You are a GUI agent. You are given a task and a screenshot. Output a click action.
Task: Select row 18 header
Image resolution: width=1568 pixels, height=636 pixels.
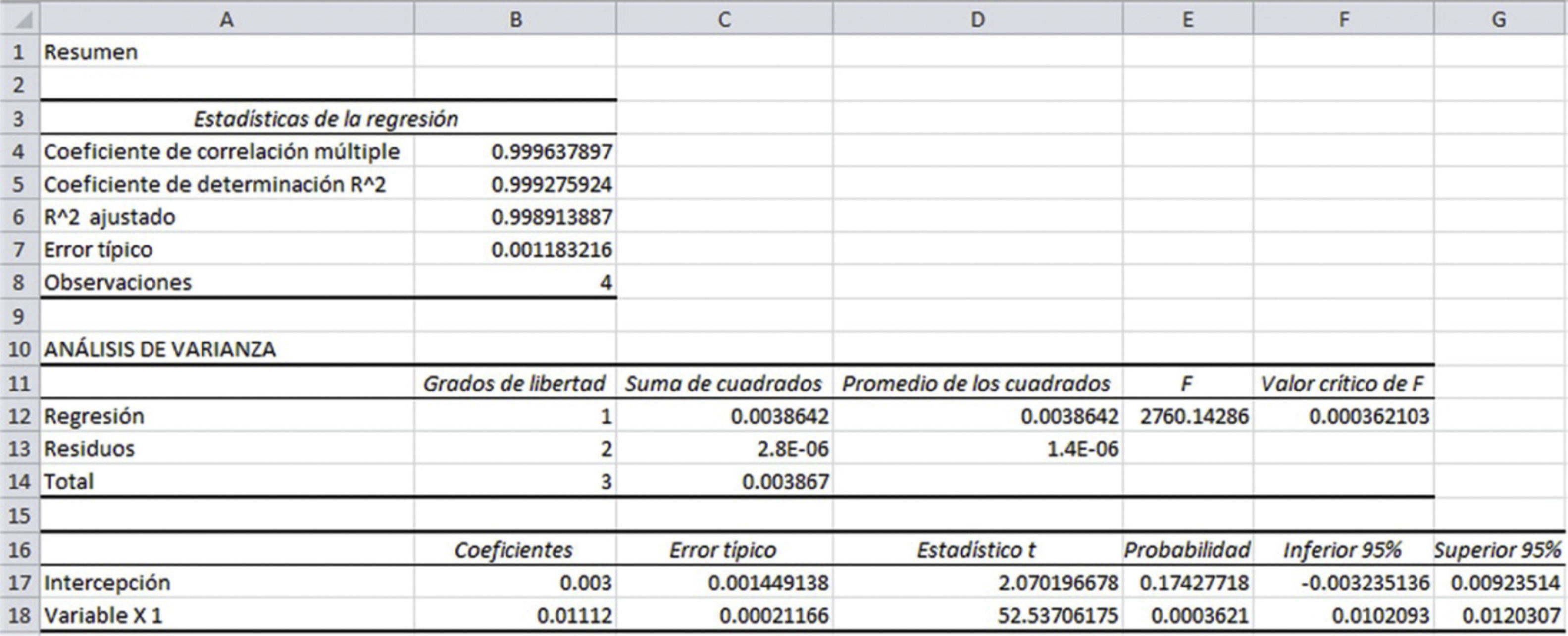(19, 615)
